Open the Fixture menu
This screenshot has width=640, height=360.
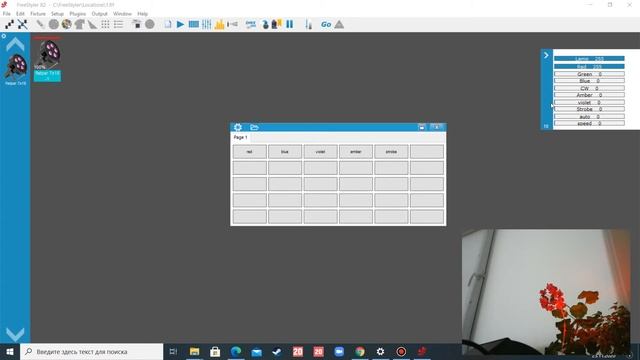coord(38,14)
